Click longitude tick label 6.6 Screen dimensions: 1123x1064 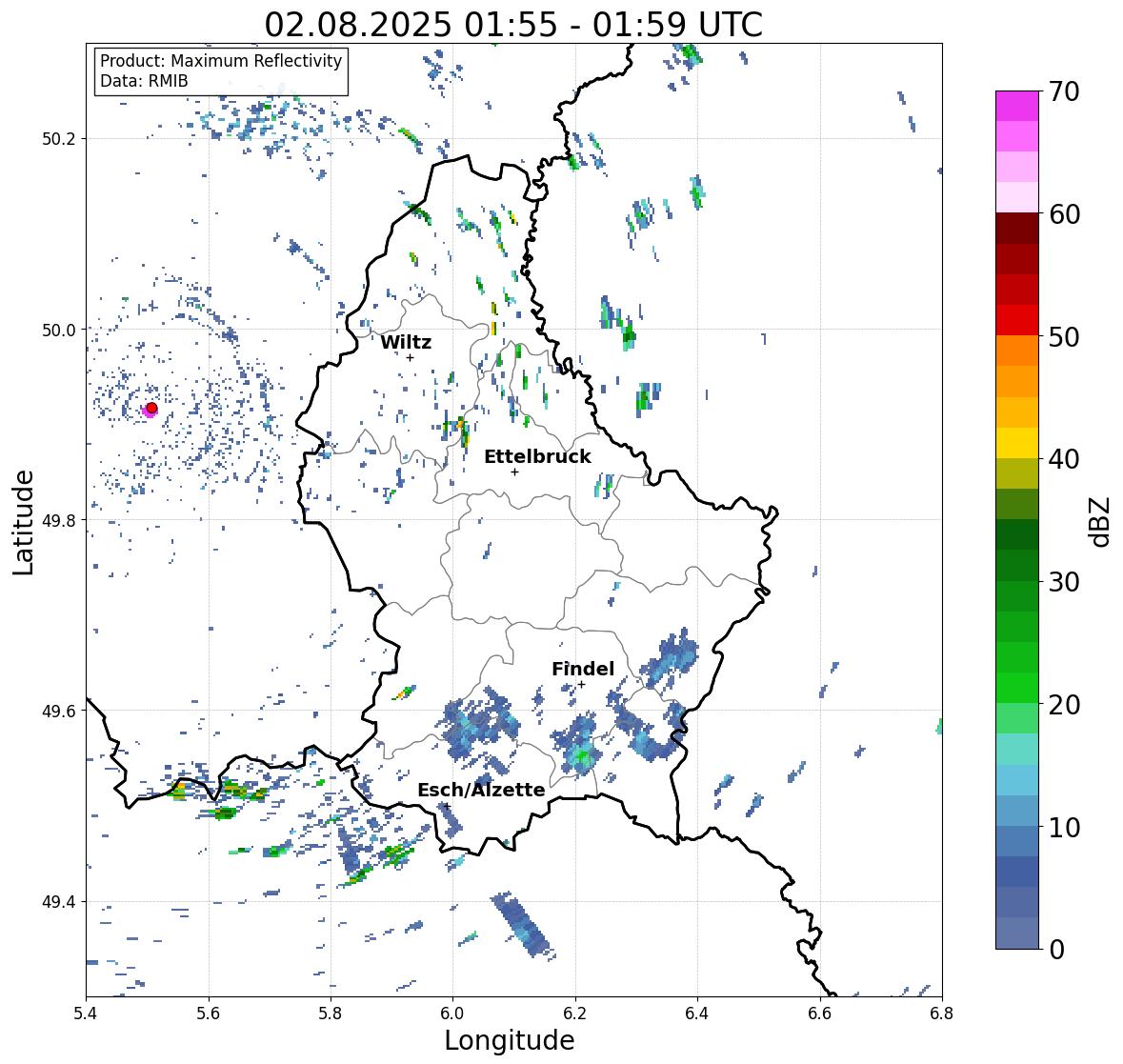tap(820, 1013)
